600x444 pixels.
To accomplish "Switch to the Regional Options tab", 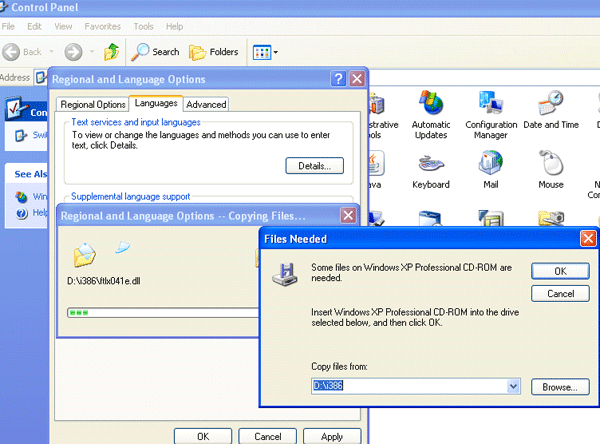I will (x=93, y=104).
